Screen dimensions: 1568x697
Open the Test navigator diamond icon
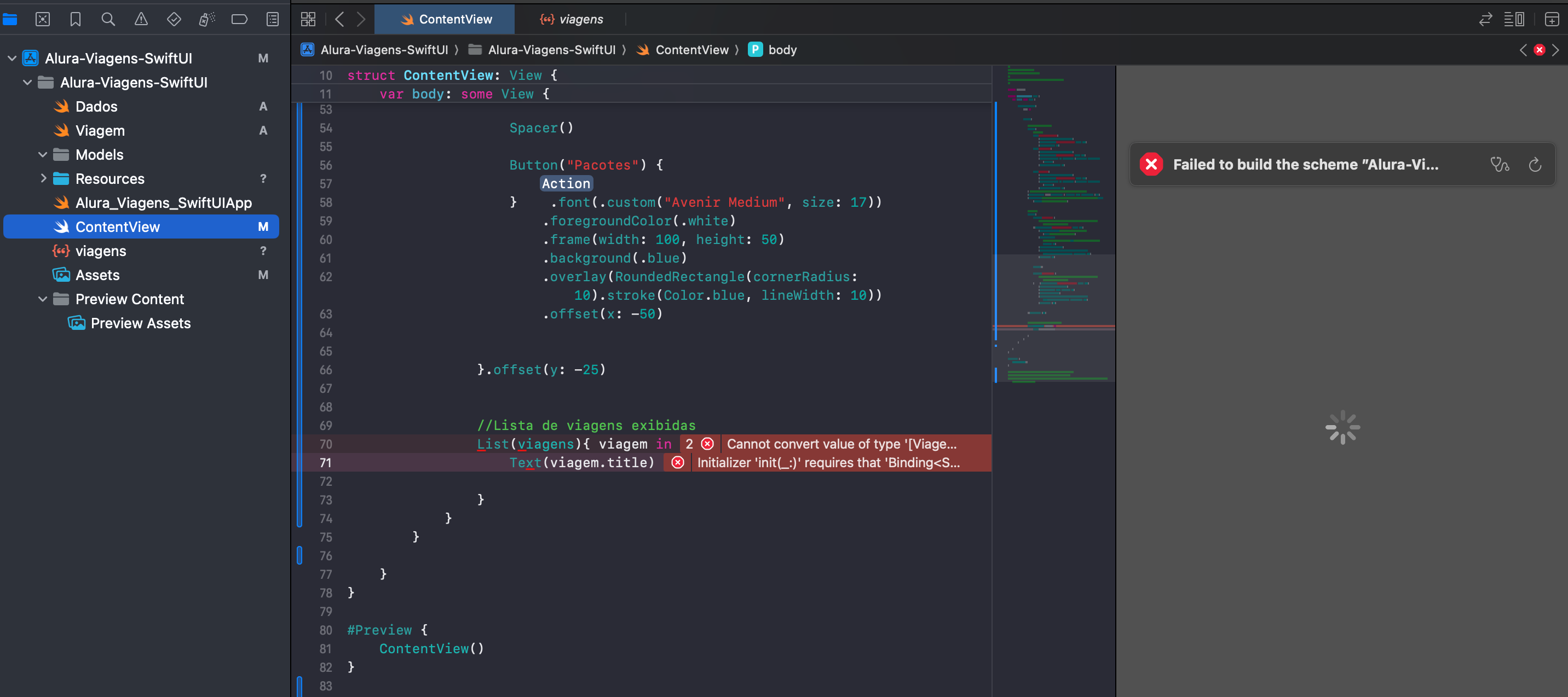click(x=174, y=20)
